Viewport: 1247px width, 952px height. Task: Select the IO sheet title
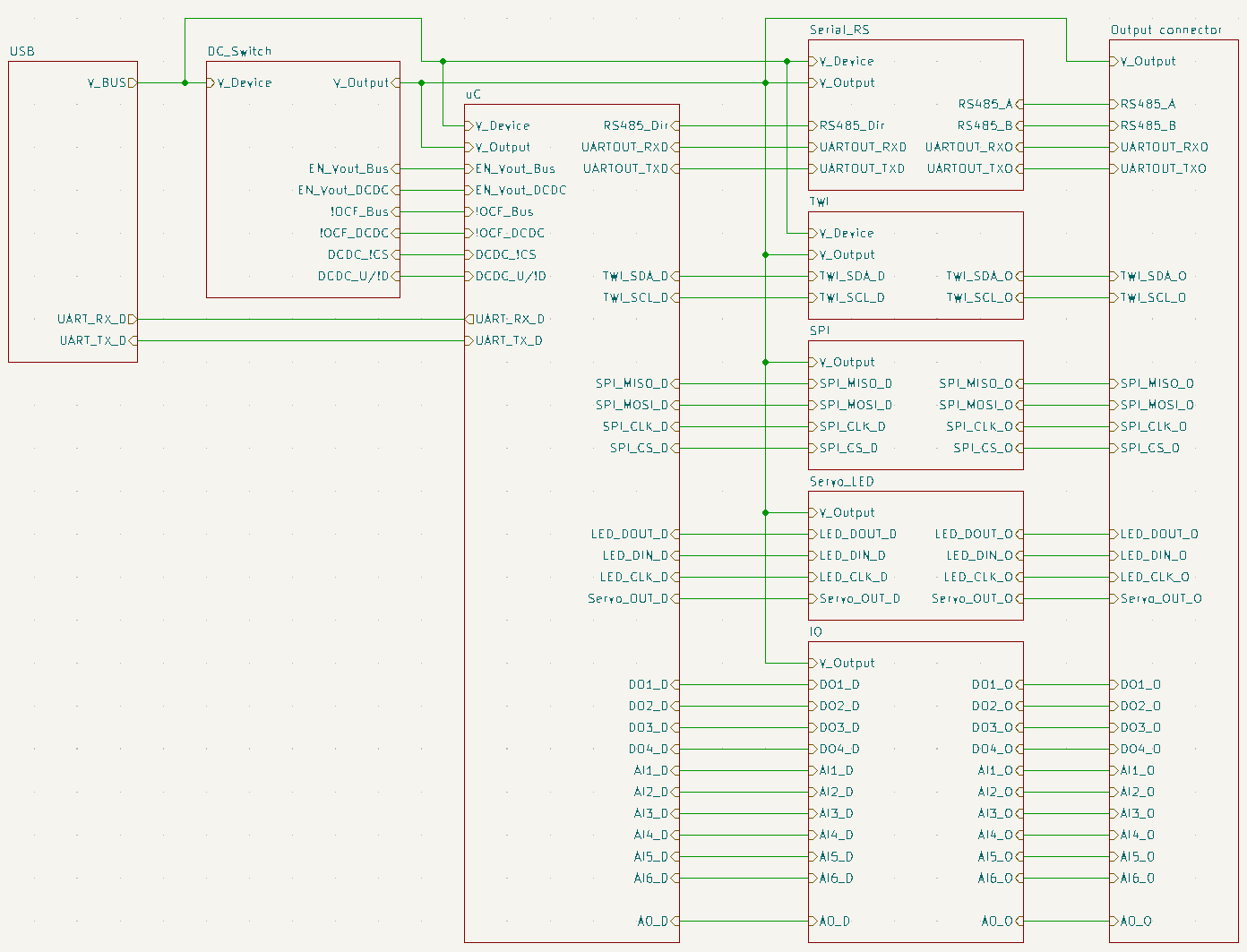click(816, 631)
